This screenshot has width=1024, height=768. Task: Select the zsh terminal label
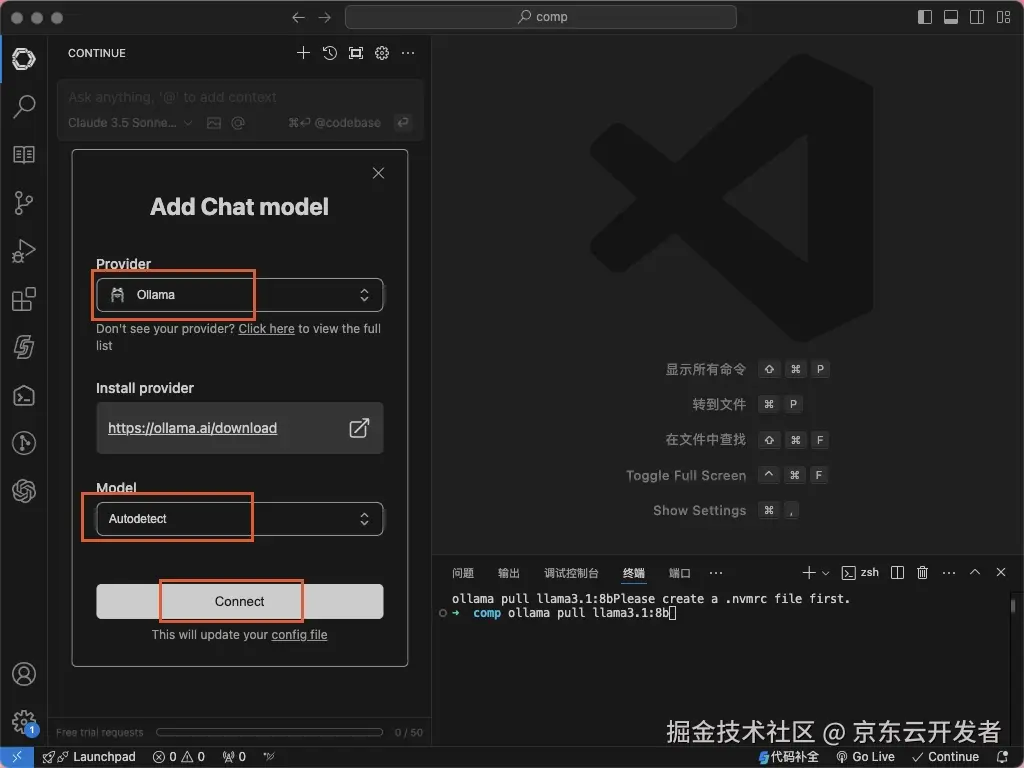[860, 573]
